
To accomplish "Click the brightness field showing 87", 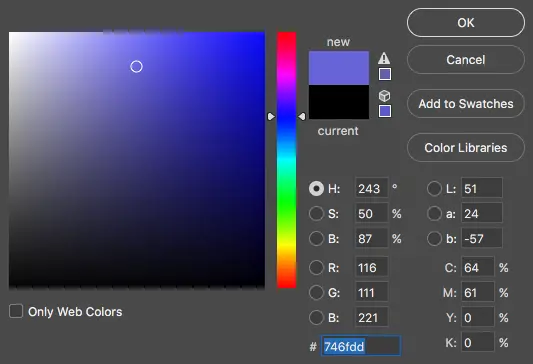I will click(371, 238).
